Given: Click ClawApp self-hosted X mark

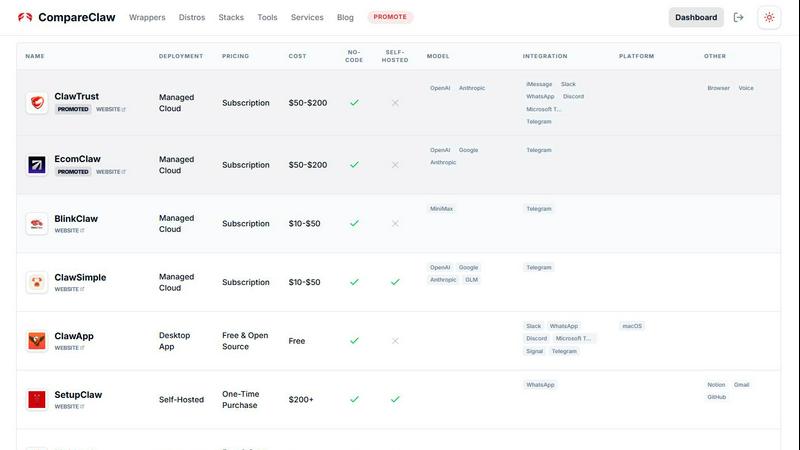Looking at the screenshot, I should click(x=395, y=341).
